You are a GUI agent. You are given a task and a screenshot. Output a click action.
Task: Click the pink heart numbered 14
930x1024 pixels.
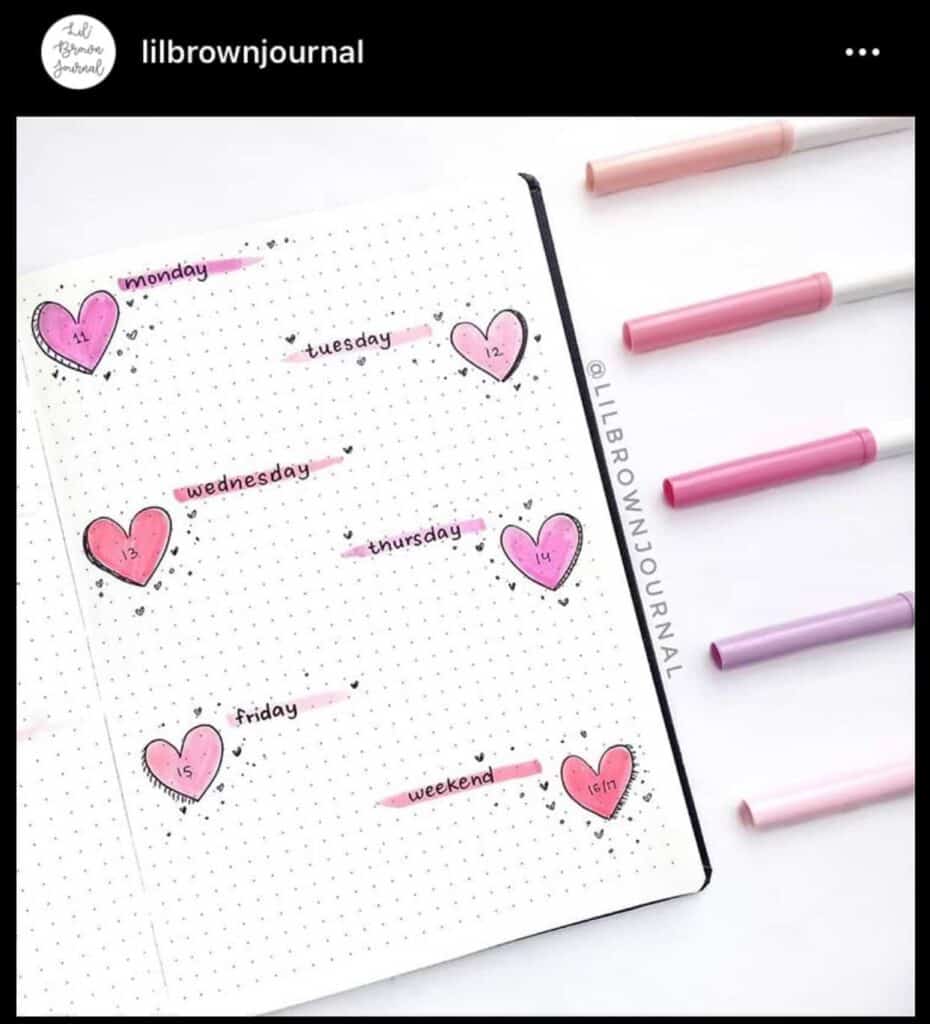click(541, 551)
